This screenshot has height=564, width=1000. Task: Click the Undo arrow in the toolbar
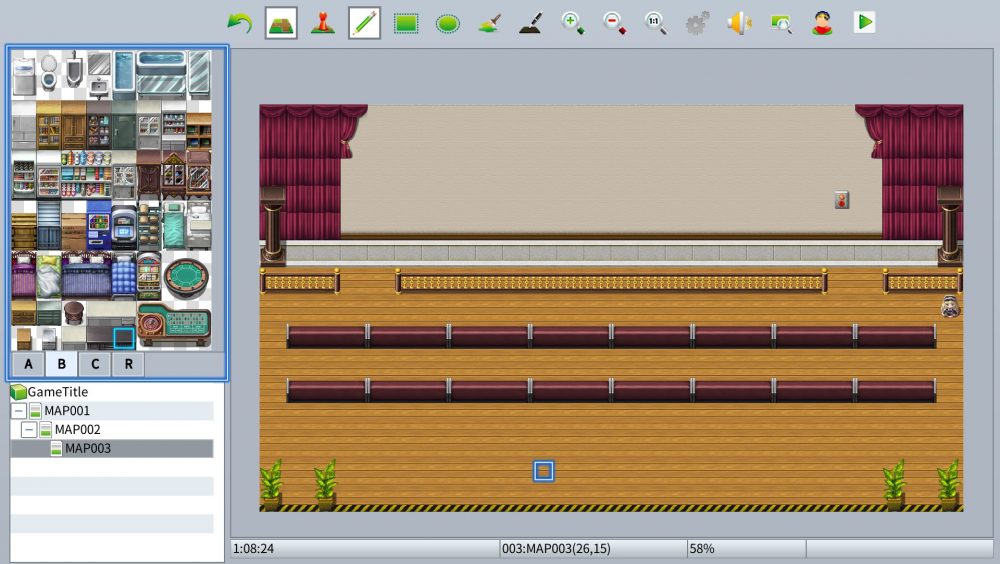coord(239,23)
